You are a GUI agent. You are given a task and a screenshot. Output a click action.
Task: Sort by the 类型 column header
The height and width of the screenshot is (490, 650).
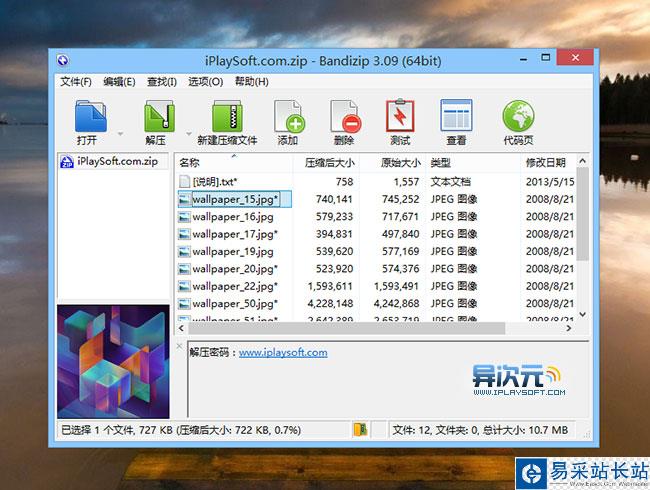[473, 163]
